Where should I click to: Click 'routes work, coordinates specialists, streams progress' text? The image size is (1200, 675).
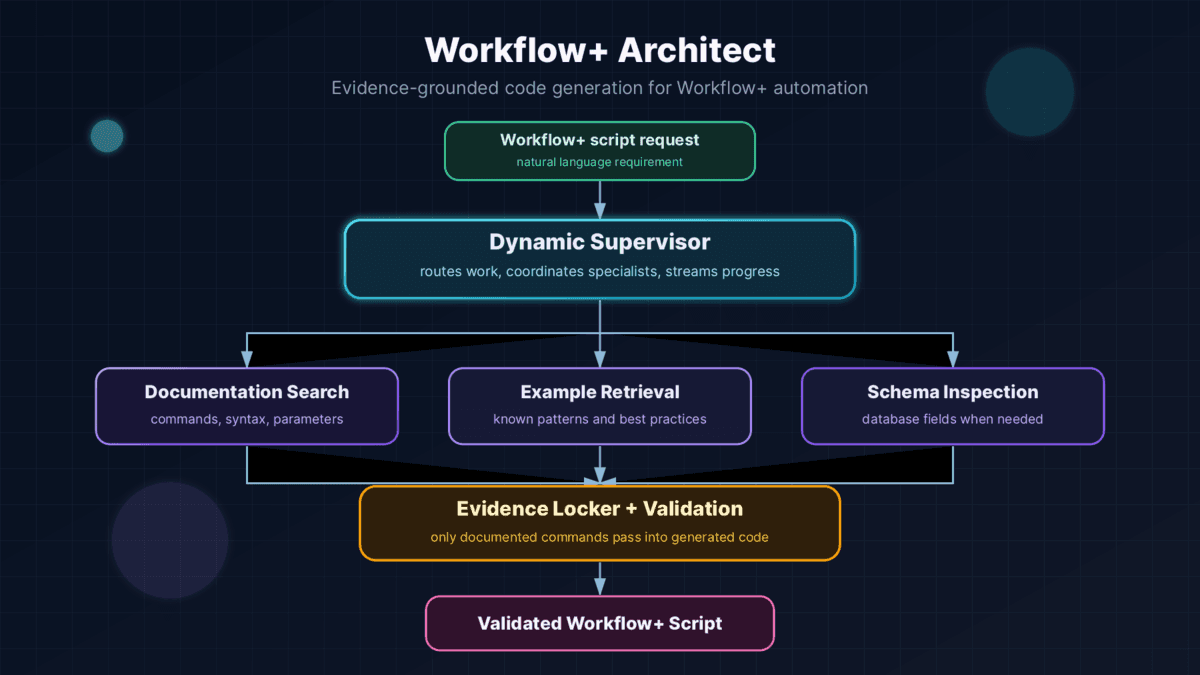tap(600, 272)
